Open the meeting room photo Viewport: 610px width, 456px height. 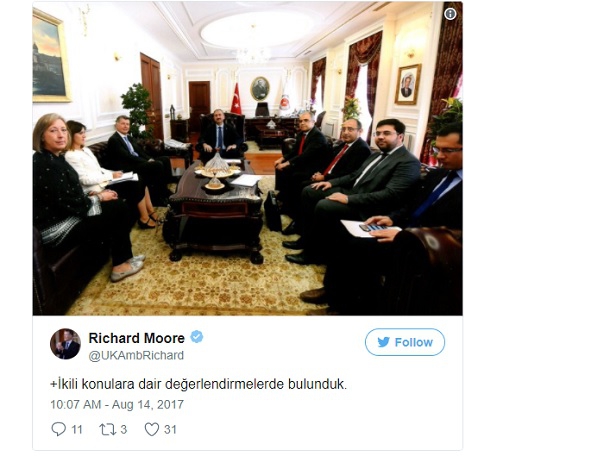(x=247, y=158)
